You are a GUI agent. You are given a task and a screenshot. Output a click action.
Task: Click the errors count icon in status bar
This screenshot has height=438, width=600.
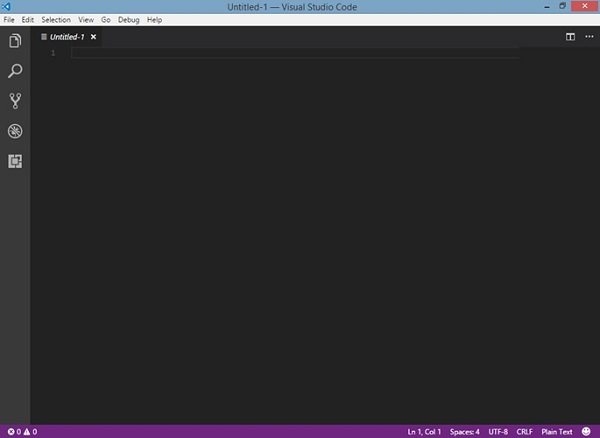[x=11, y=431]
